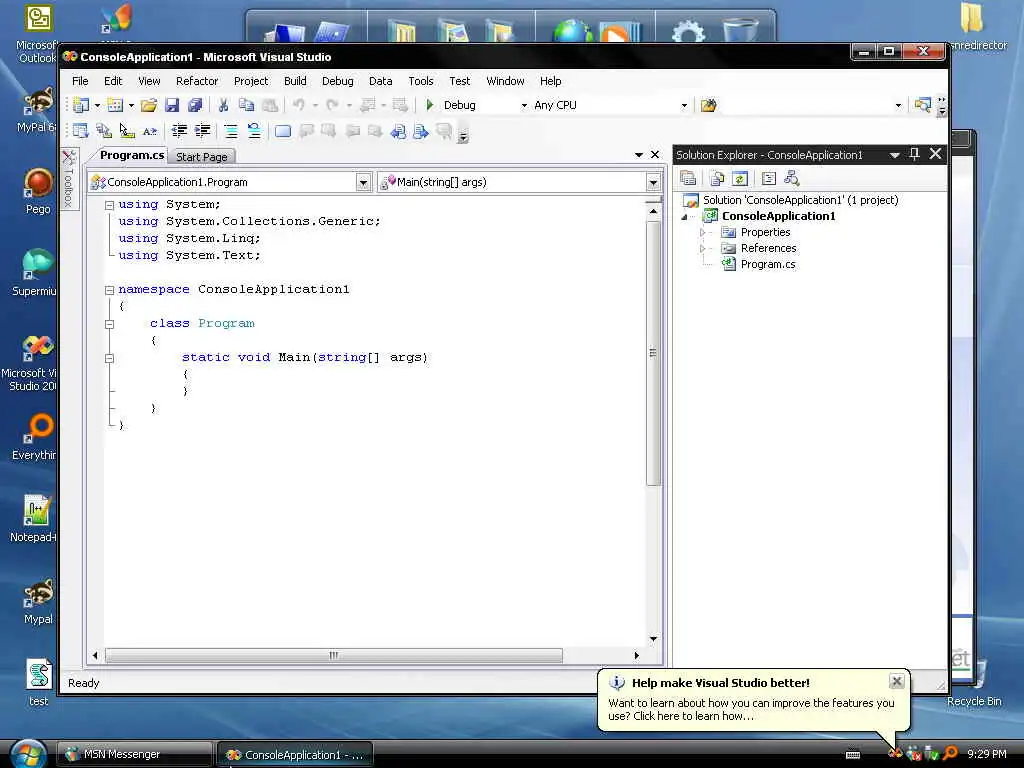
Task: Save Program.cs with the floppy disk icon
Action: (172, 105)
